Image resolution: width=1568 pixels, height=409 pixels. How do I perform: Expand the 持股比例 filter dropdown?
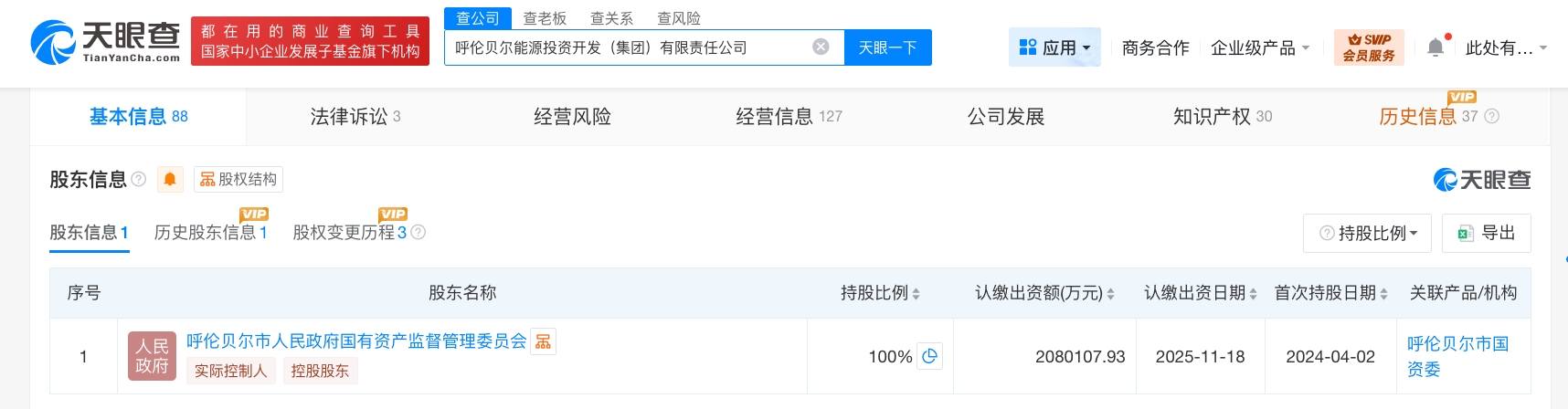click(x=1368, y=234)
